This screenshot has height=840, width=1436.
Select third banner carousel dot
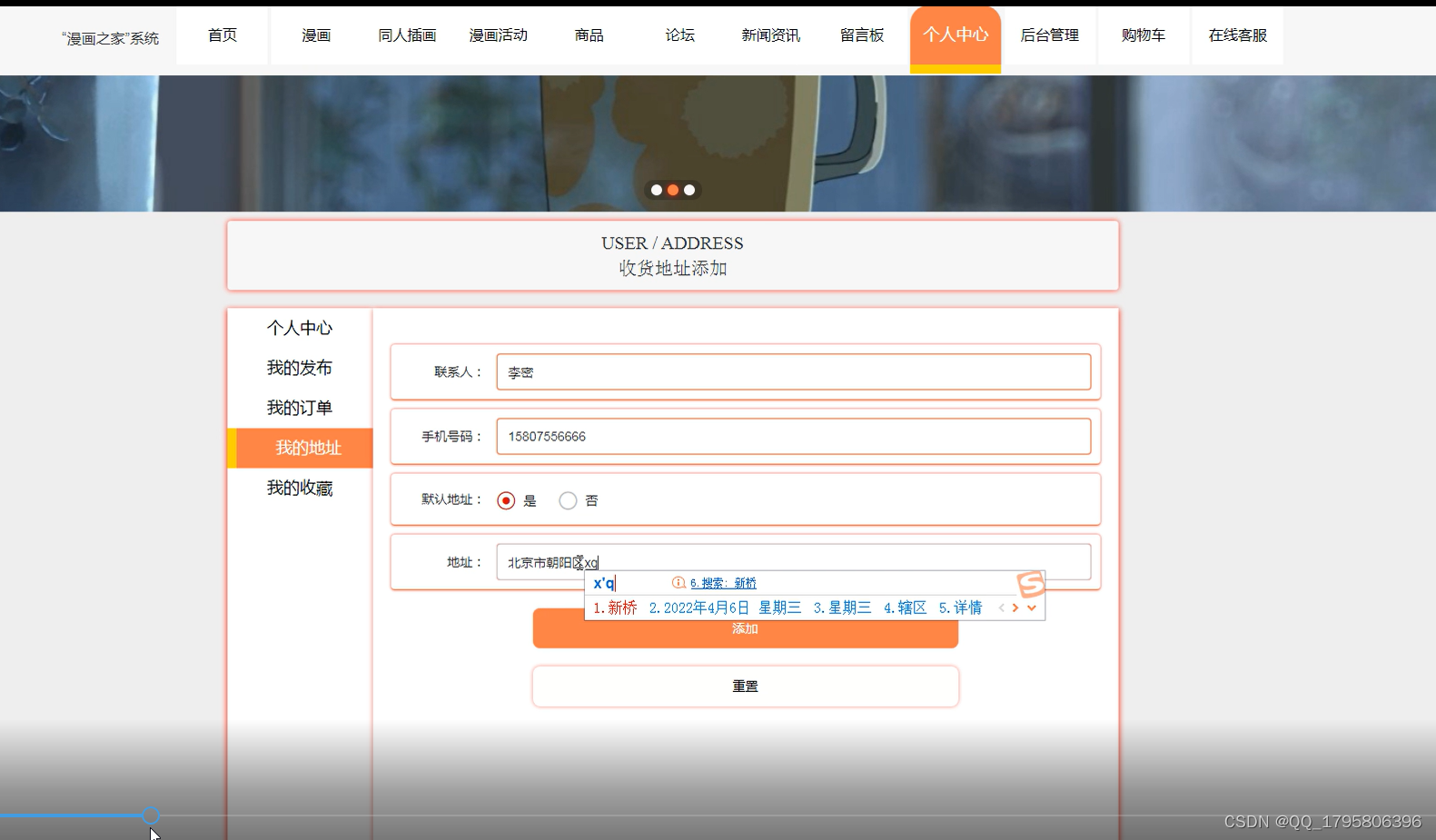click(689, 190)
